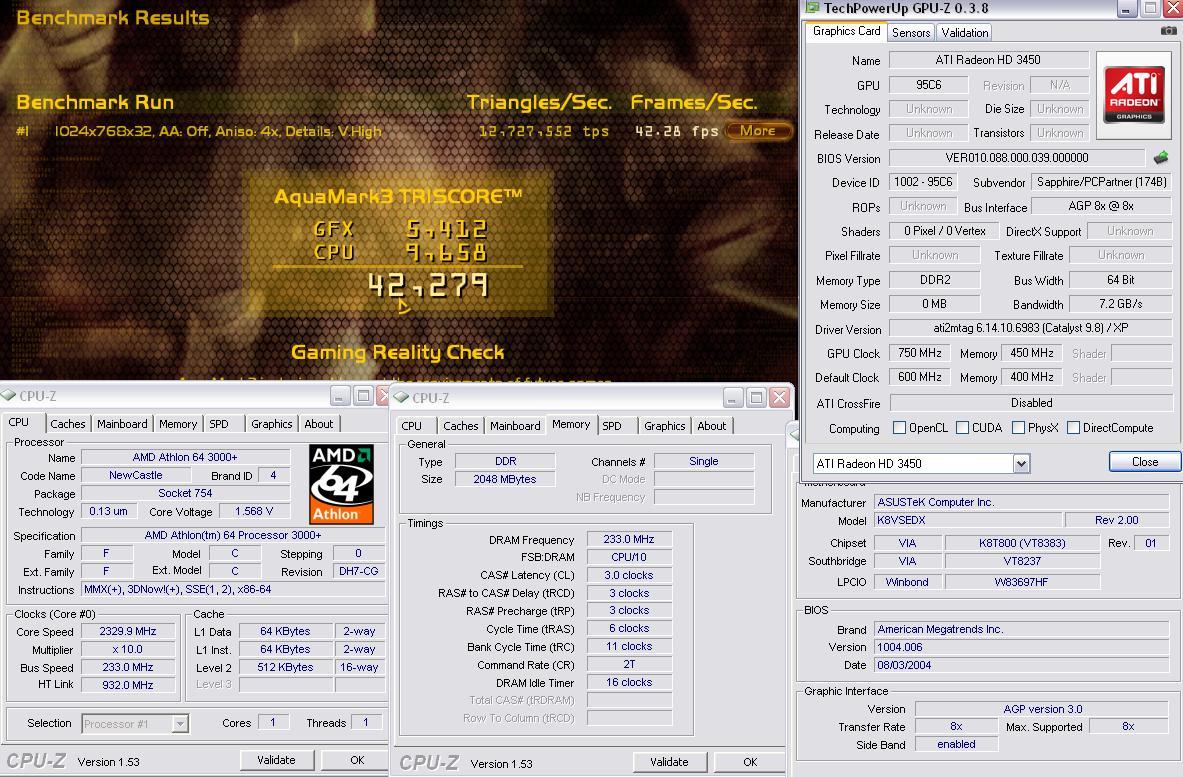1183x777 pixels.
Task: Click the Core Speed value 2329.9 MHz
Action: coord(128,631)
